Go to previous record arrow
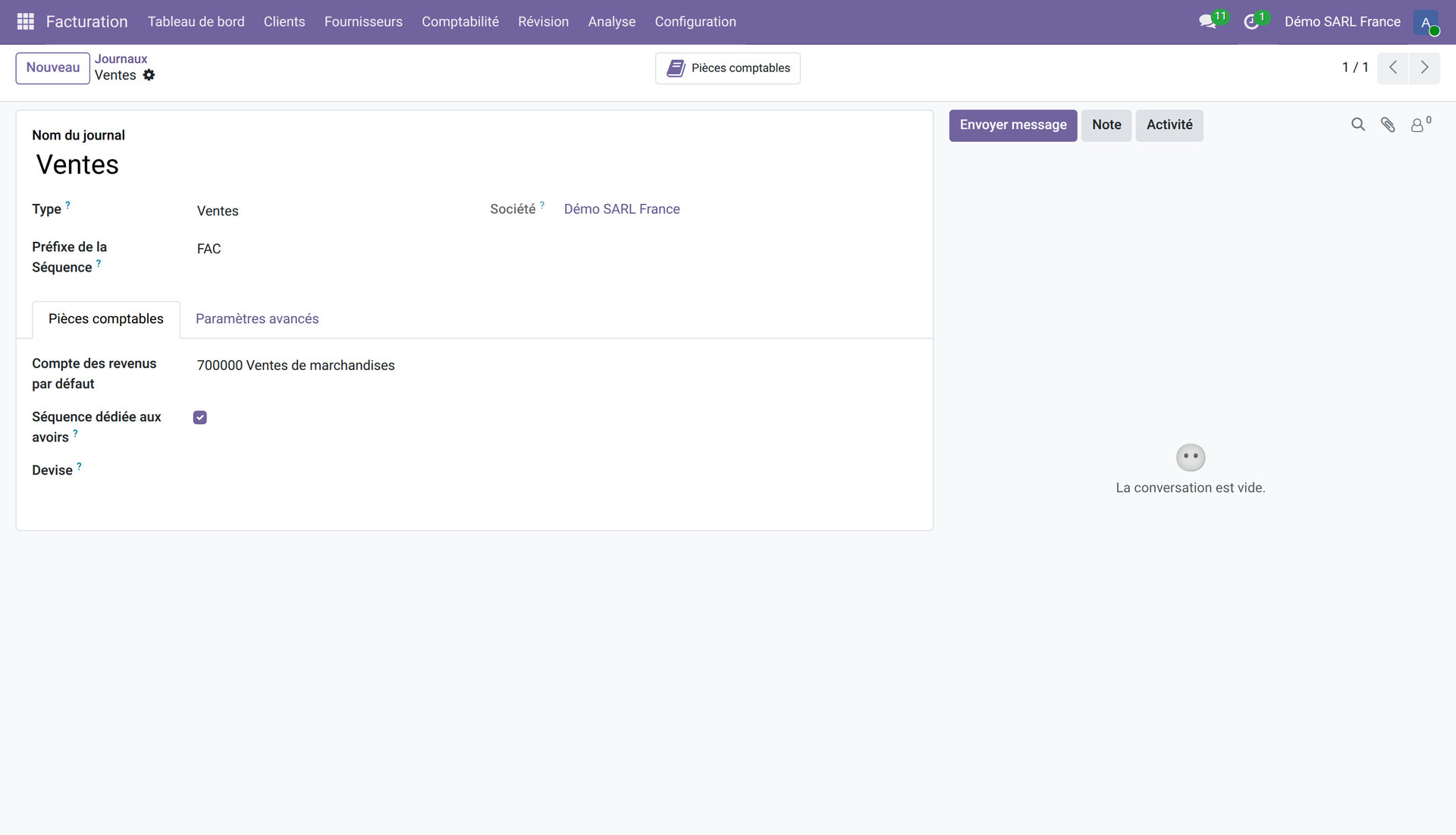Viewport: 1456px width, 835px height. [1393, 67]
